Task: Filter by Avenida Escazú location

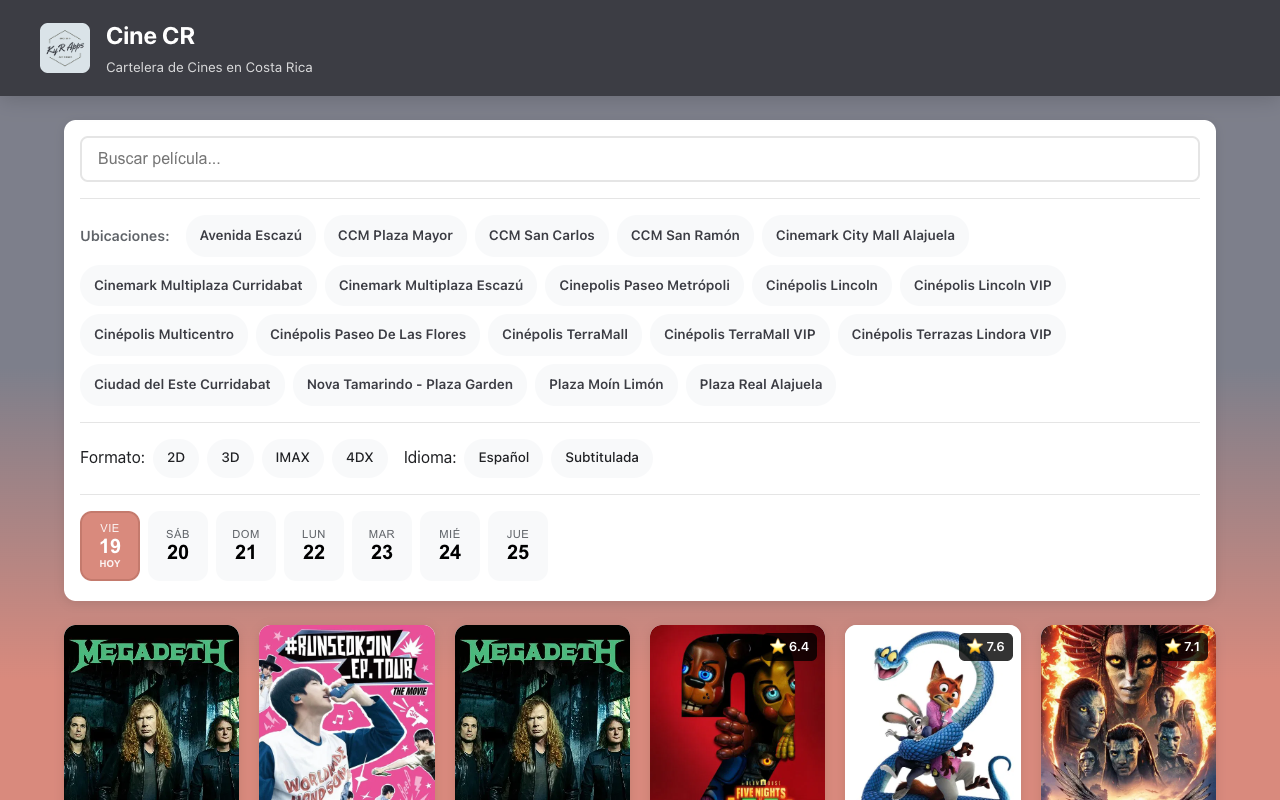Action: click(251, 236)
